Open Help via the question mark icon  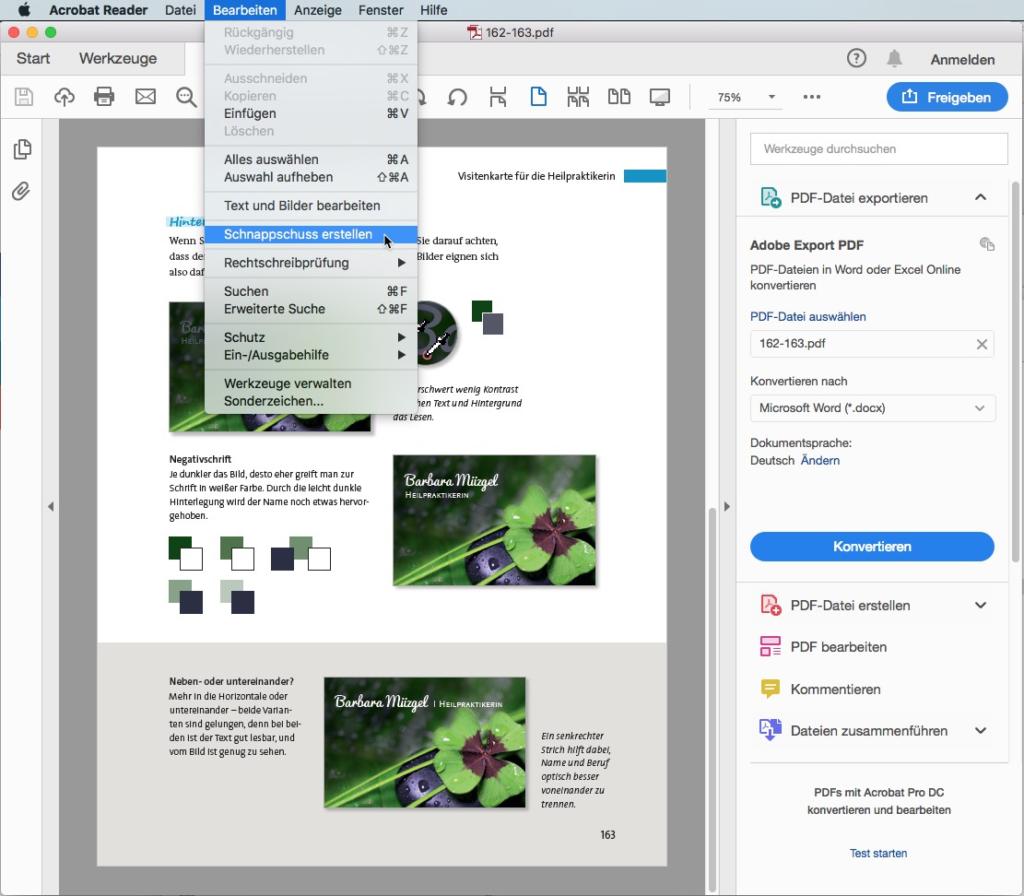[x=856, y=59]
